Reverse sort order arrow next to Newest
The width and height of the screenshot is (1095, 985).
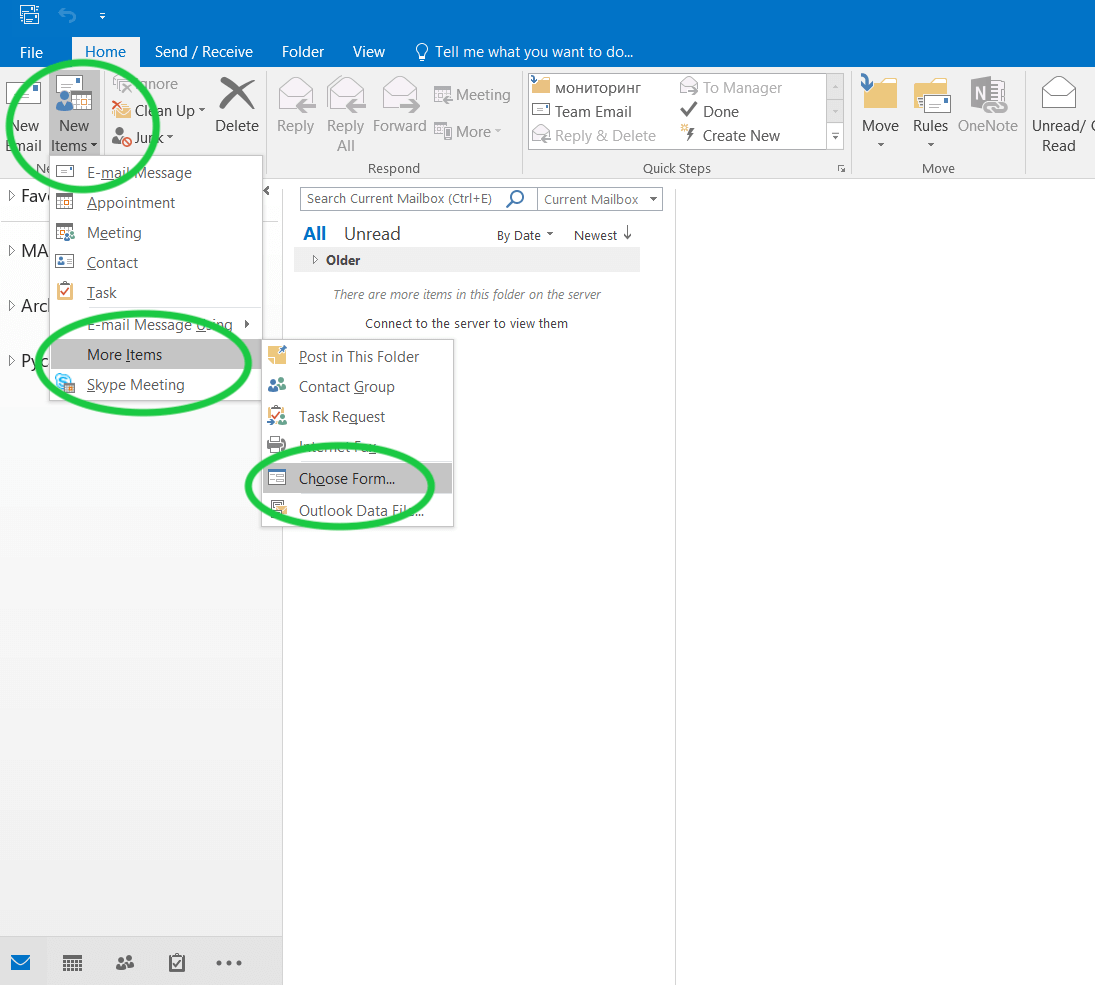point(627,233)
